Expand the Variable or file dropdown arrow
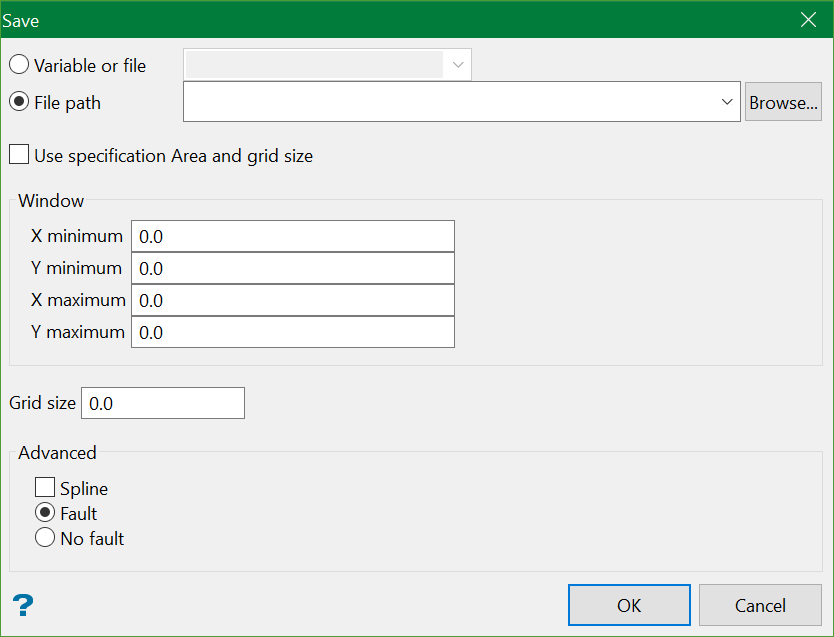This screenshot has width=834, height=637. (x=458, y=65)
